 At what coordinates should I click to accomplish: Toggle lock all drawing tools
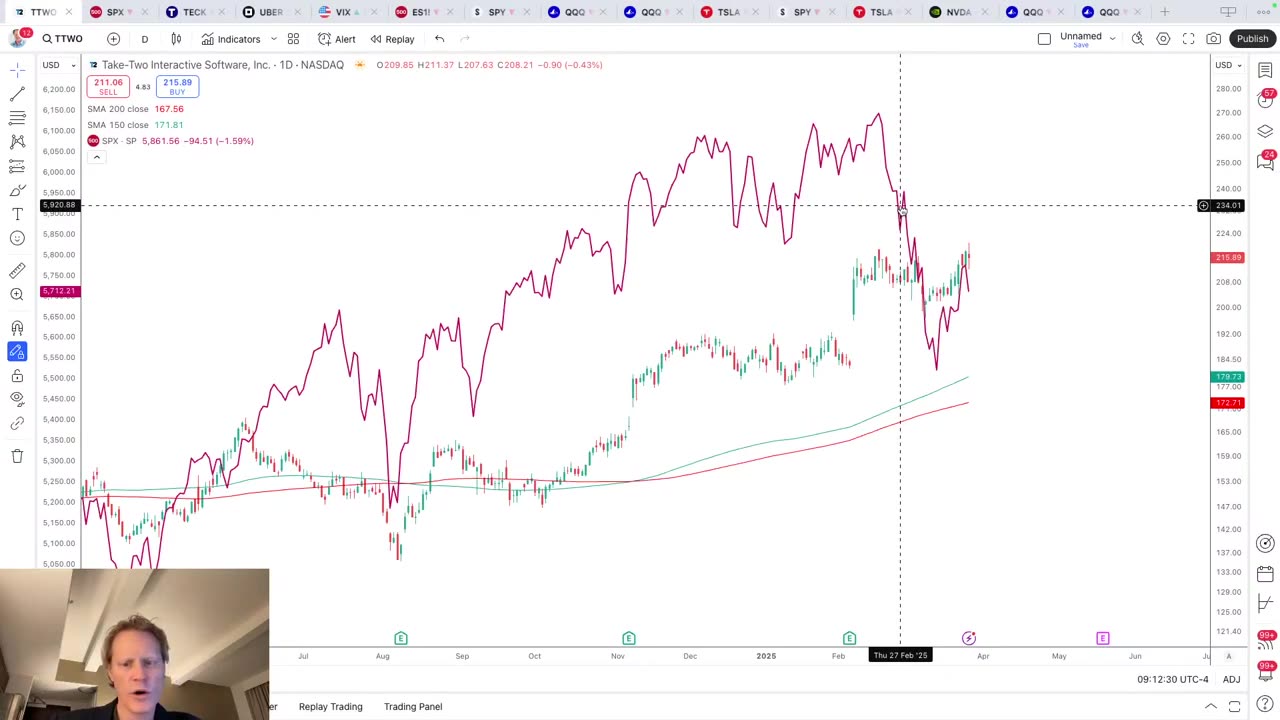tap(17, 375)
